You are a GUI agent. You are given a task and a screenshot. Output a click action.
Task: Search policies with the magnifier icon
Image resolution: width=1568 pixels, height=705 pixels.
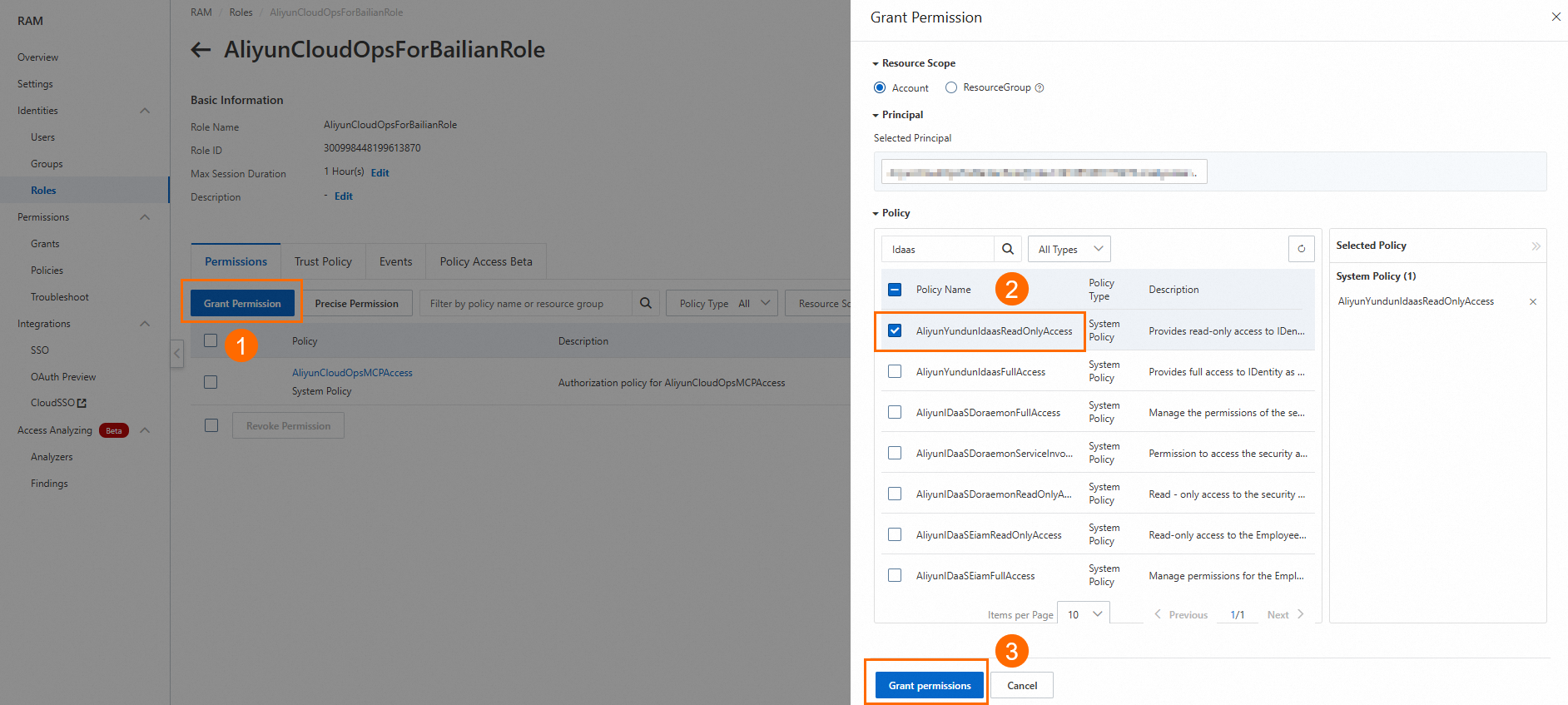point(1007,249)
